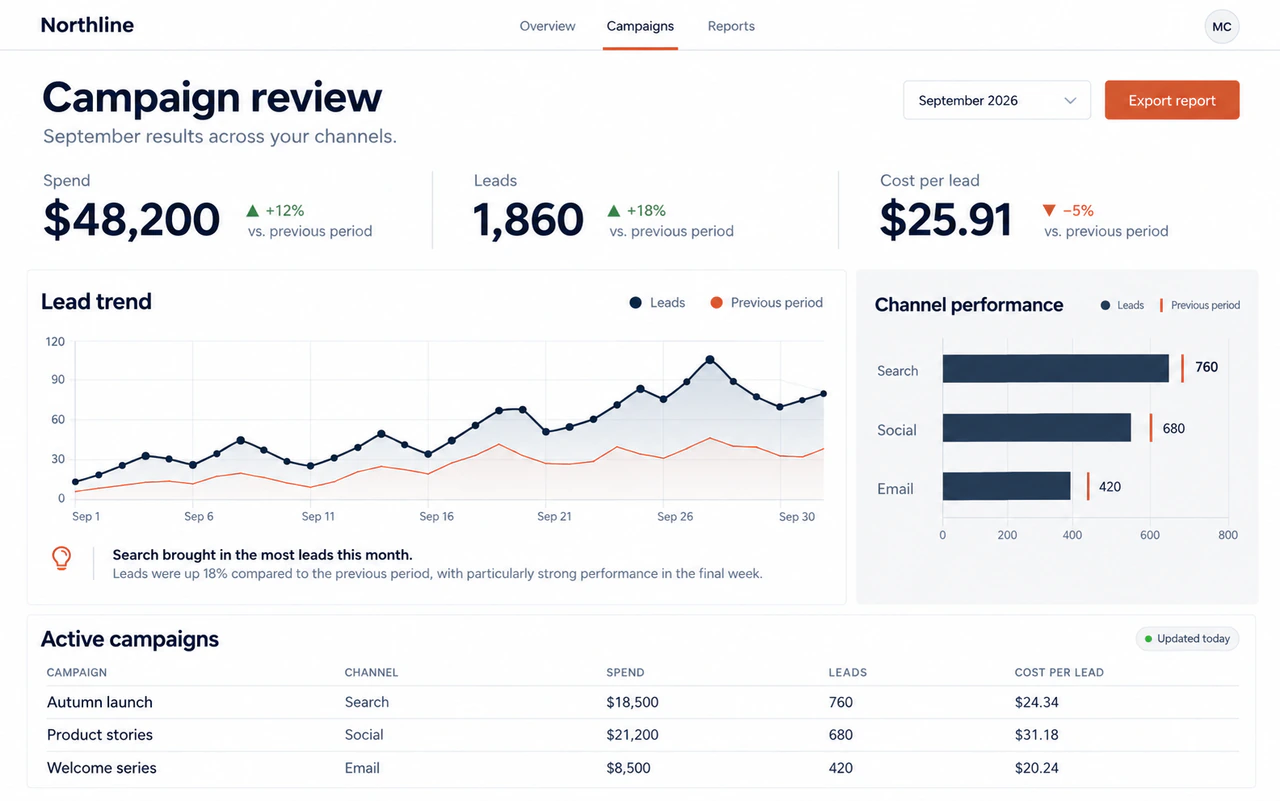
Task: Click the green up triangle beside +18%
Action: [x=614, y=211]
